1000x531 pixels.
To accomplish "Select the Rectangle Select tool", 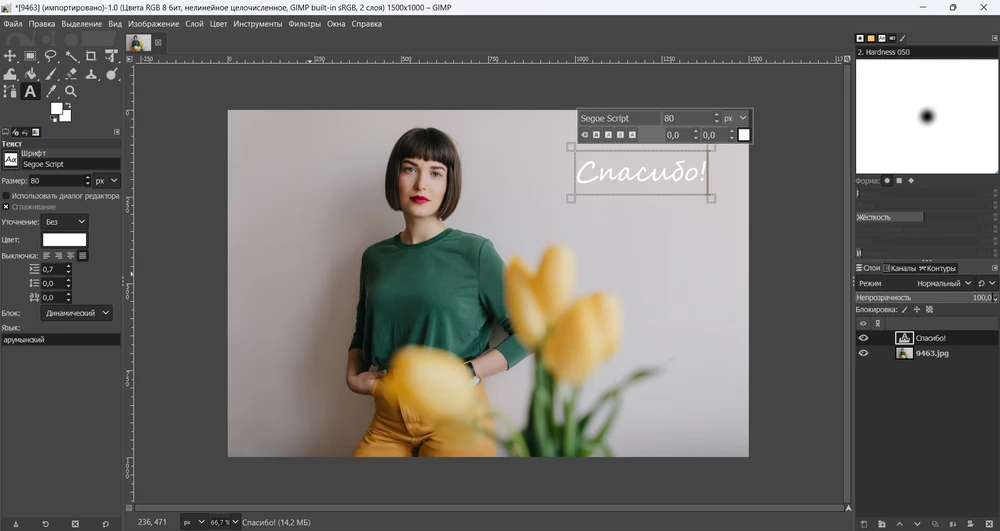I will pos(30,56).
